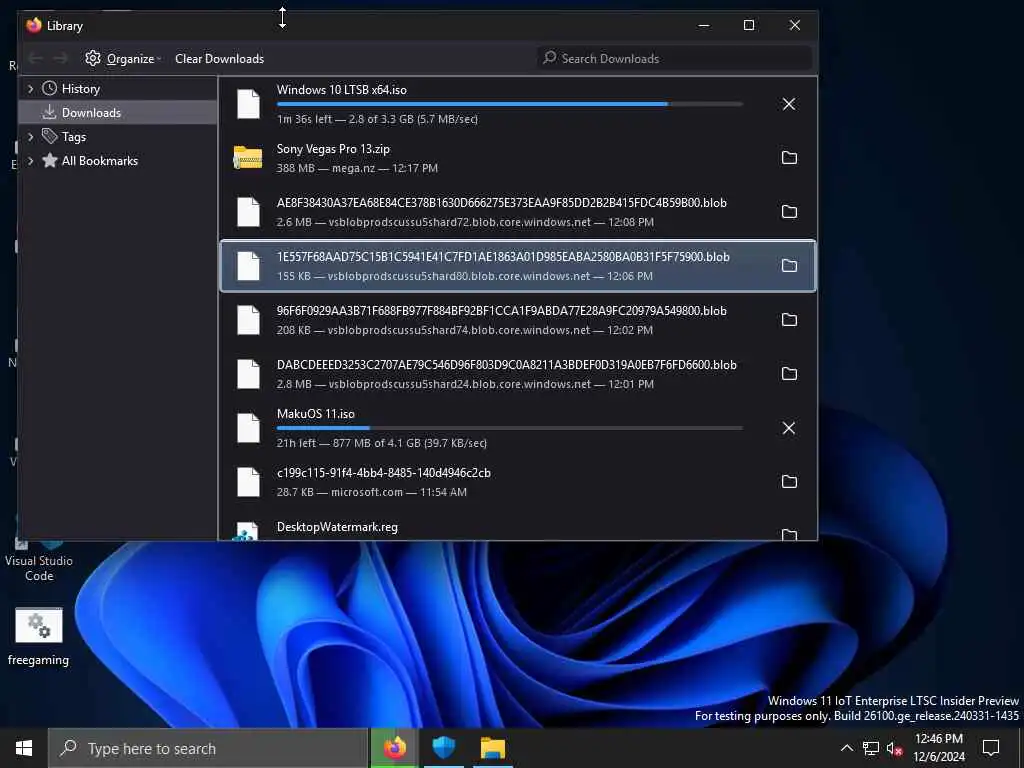Show folder for the AE8F38430A37 blob download

click(789, 212)
